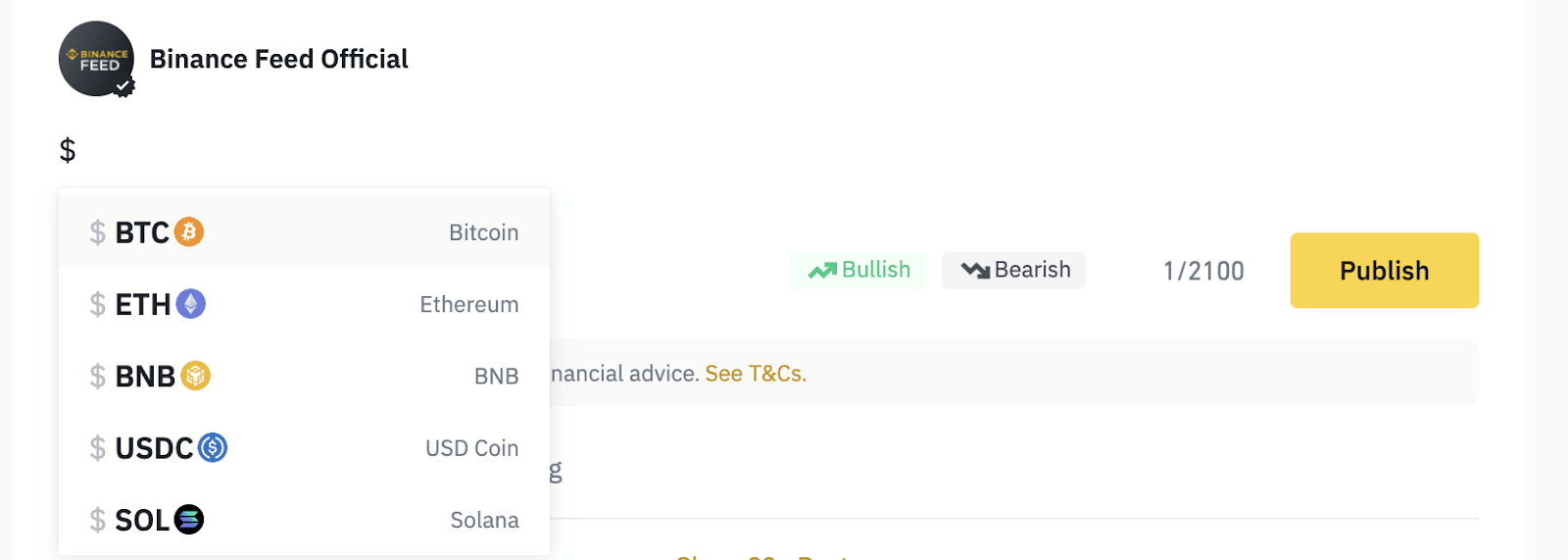Click the Solana coin icon
This screenshot has width=1568, height=560.
tap(189, 519)
